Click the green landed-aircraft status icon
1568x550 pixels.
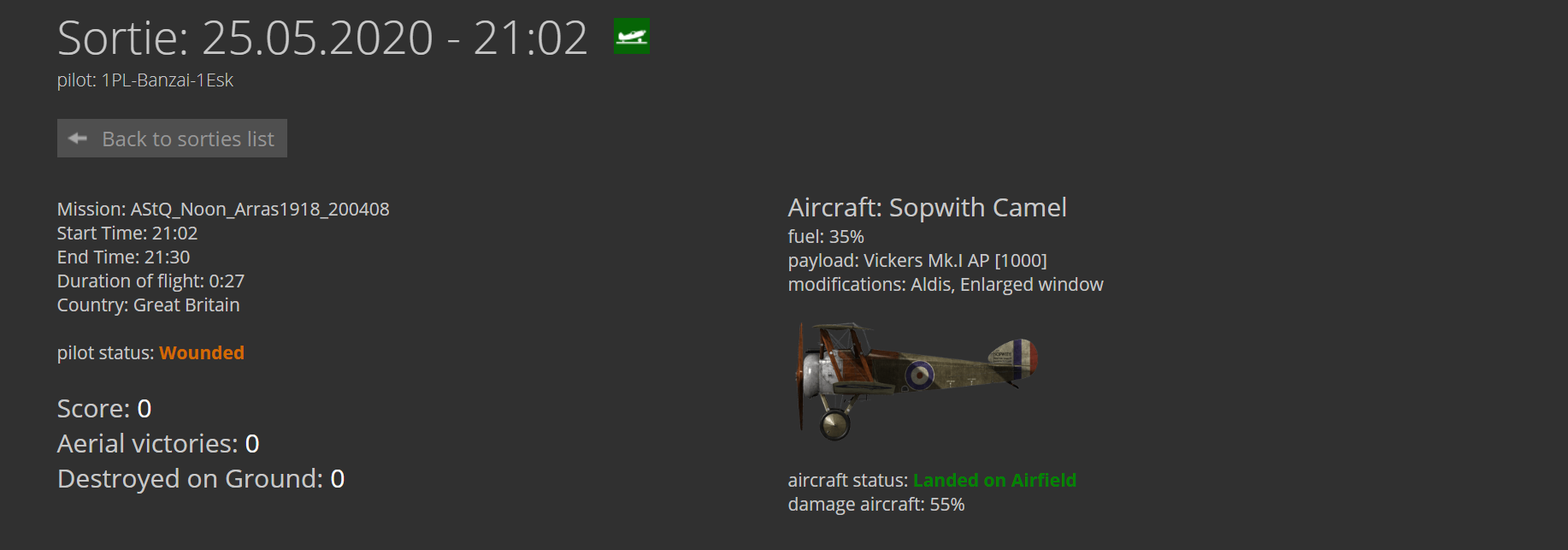tap(632, 36)
